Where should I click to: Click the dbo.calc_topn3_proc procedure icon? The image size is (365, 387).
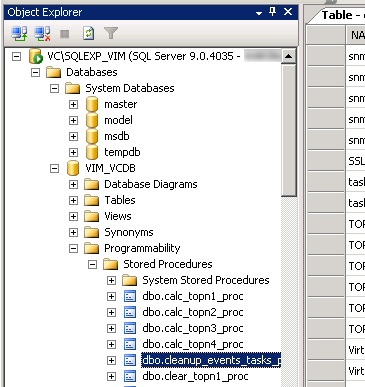pyautogui.click(x=130, y=328)
